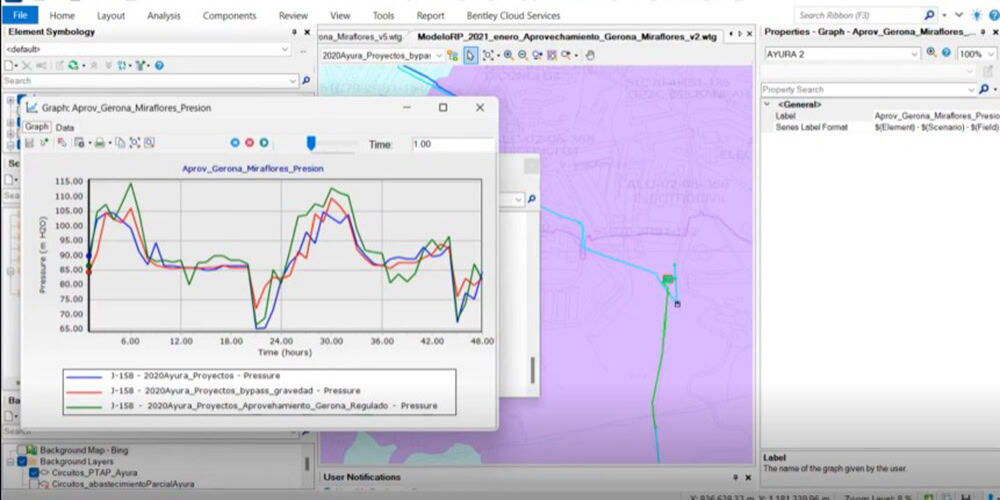Screen dimensions: 1000x500
Task: Collapse the General section in Properties panel
Action: tap(767, 104)
